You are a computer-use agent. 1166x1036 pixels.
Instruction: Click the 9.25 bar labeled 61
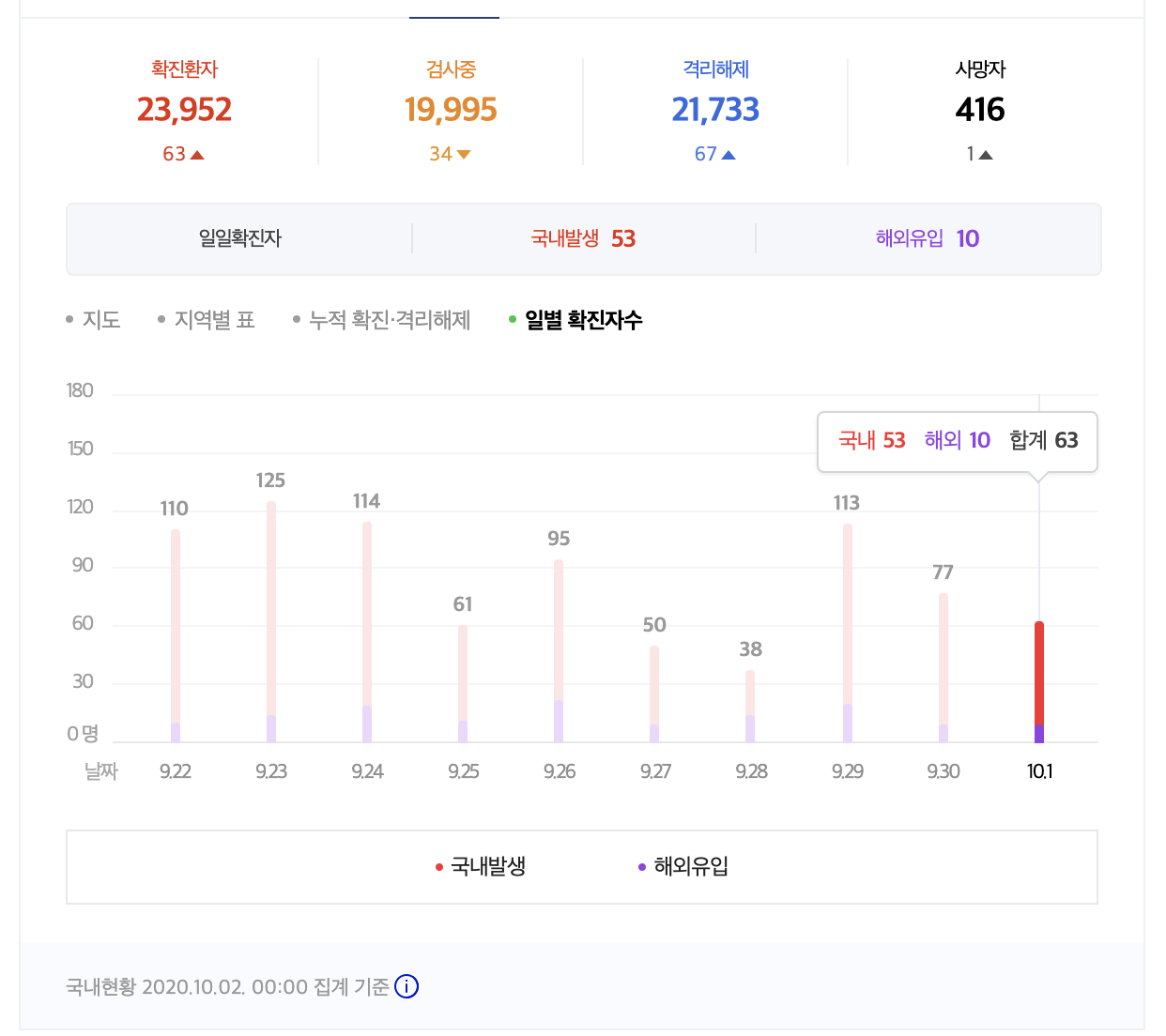pyautogui.click(x=463, y=684)
